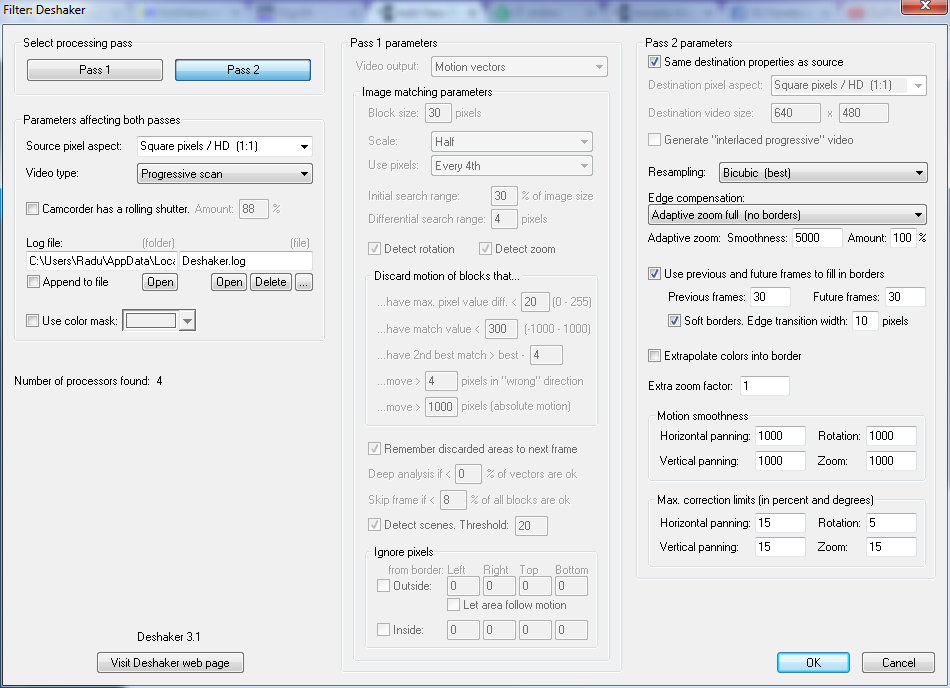The image size is (950, 688).
Task: Click the Open button under log folder
Action: click(x=160, y=282)
